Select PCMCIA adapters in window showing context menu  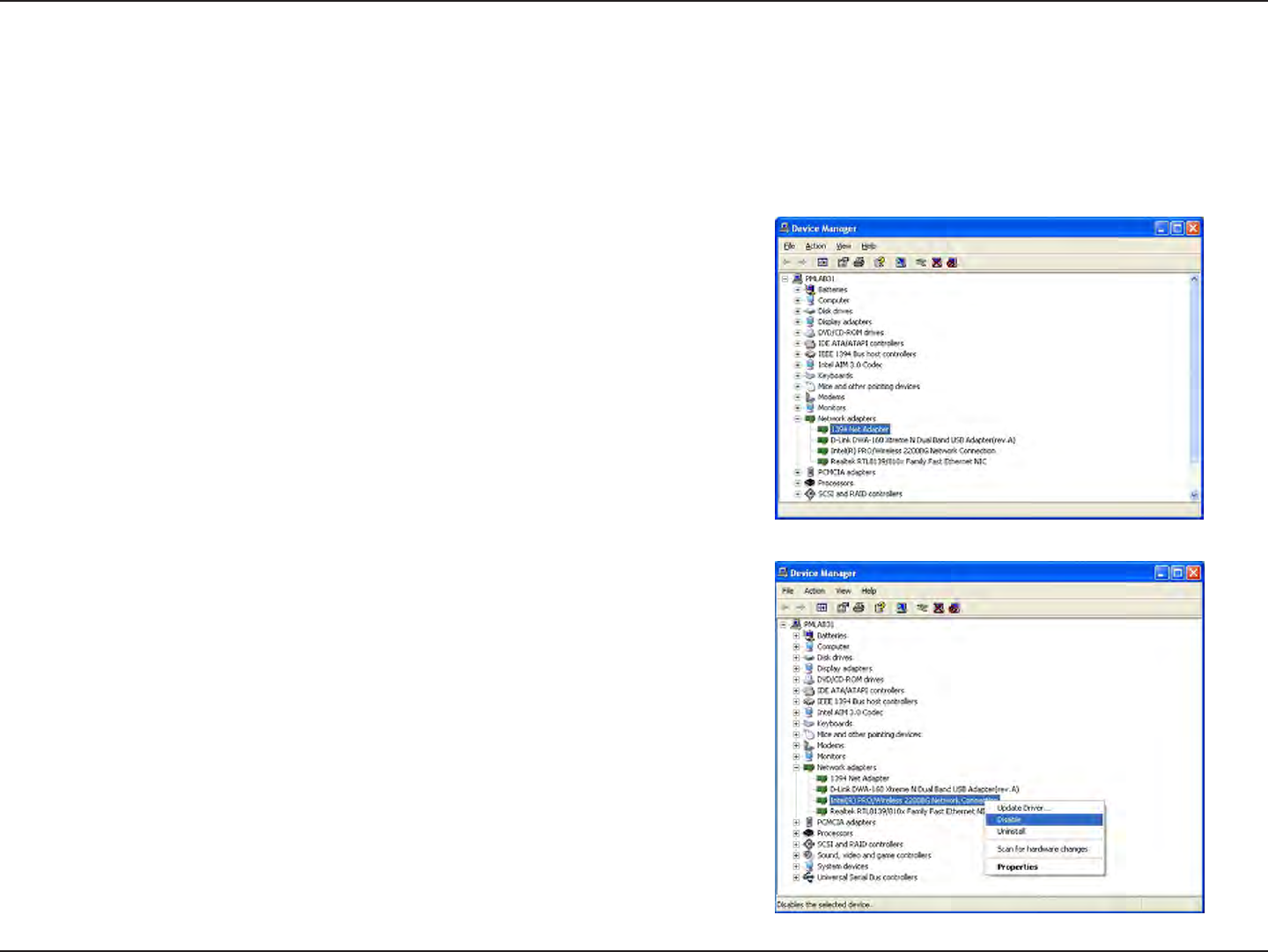845,823
